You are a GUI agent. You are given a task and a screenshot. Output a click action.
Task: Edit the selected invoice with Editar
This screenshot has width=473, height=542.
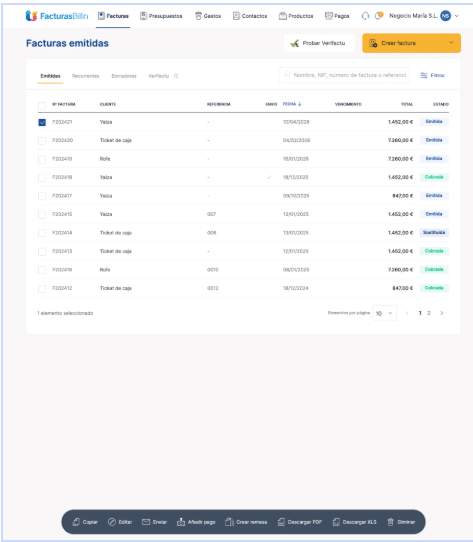(120, 522)
